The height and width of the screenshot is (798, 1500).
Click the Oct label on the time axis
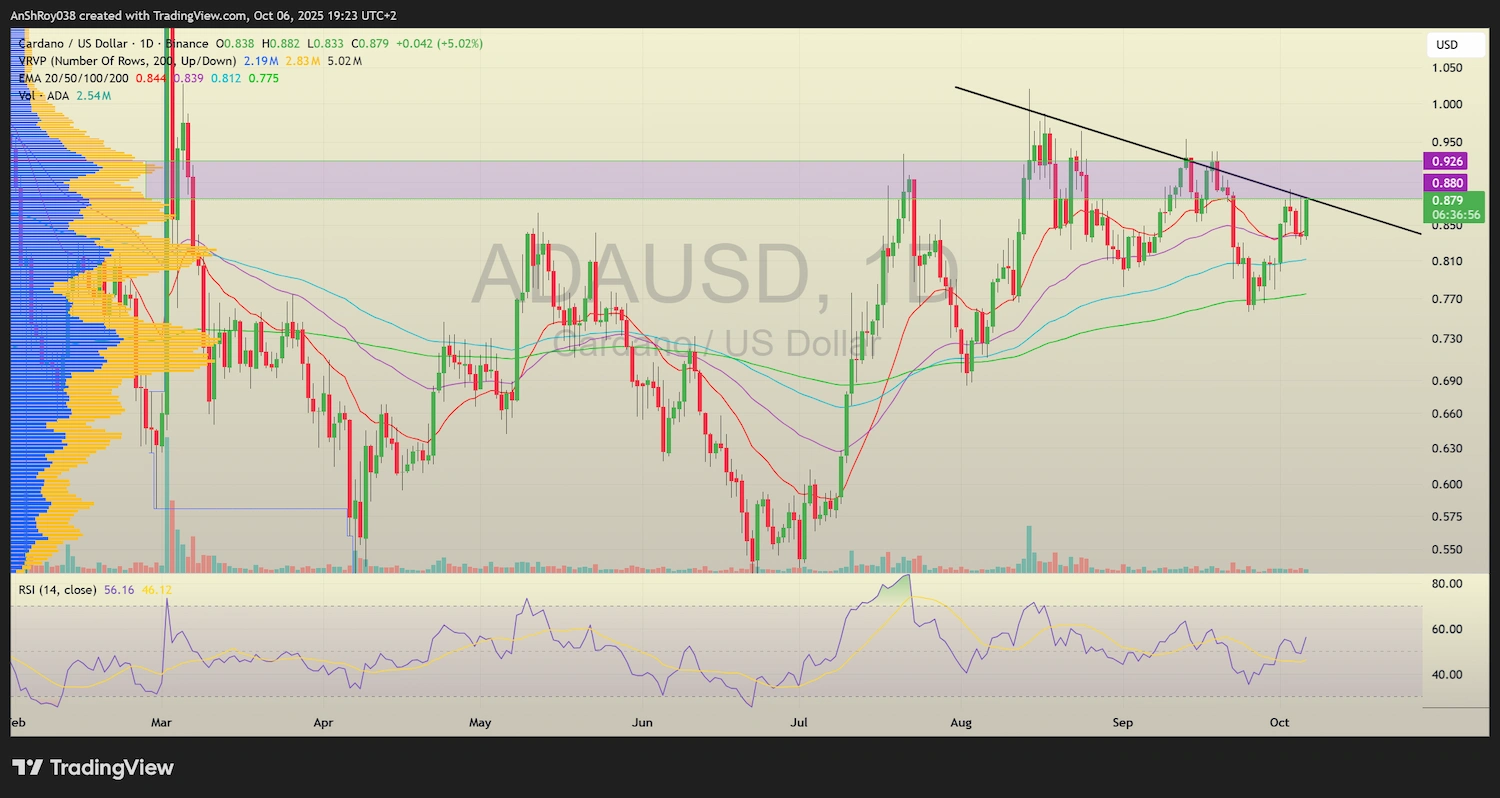point(1280,722)
